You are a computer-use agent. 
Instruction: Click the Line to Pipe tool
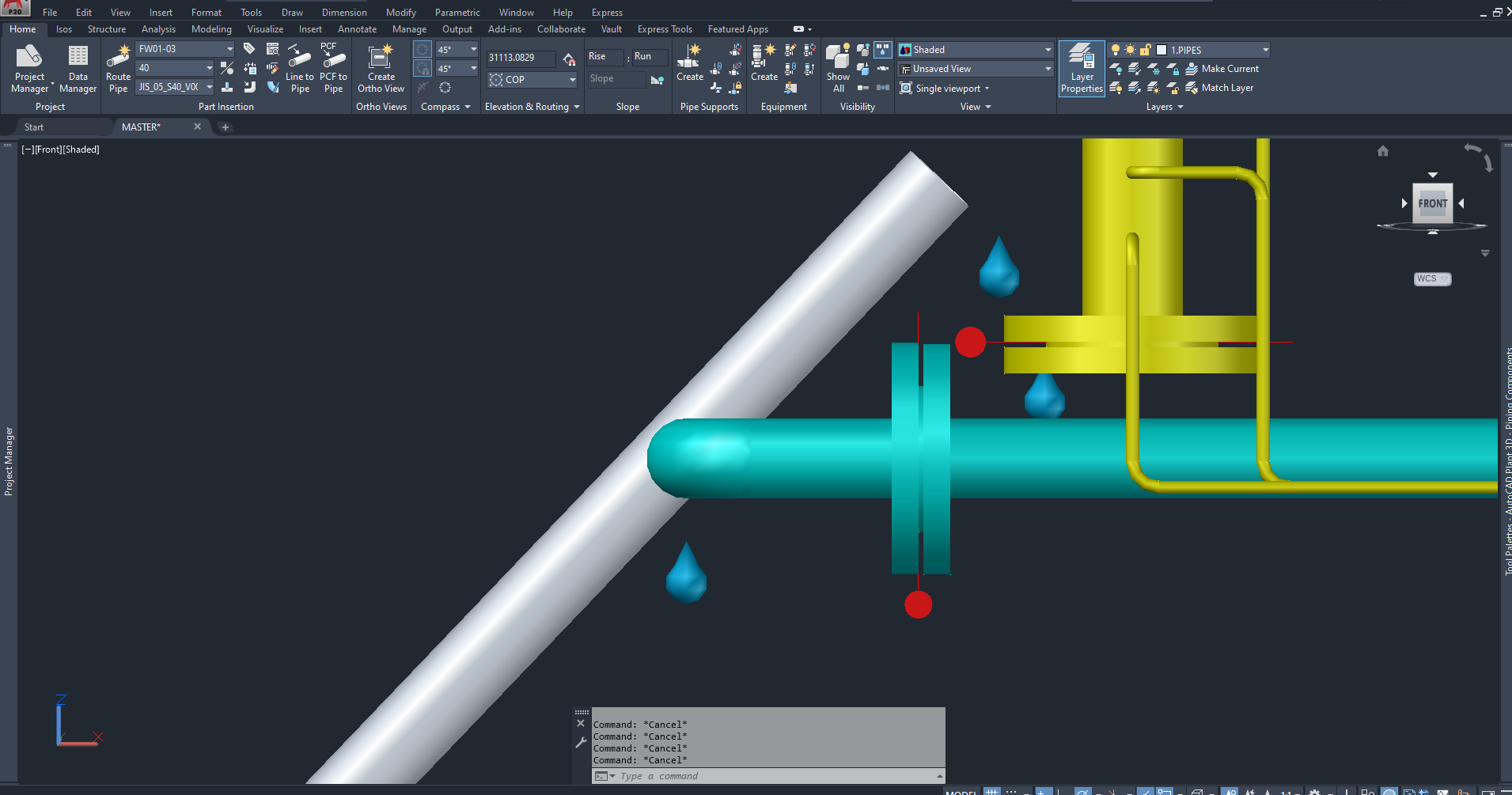[x=300, y=67]
